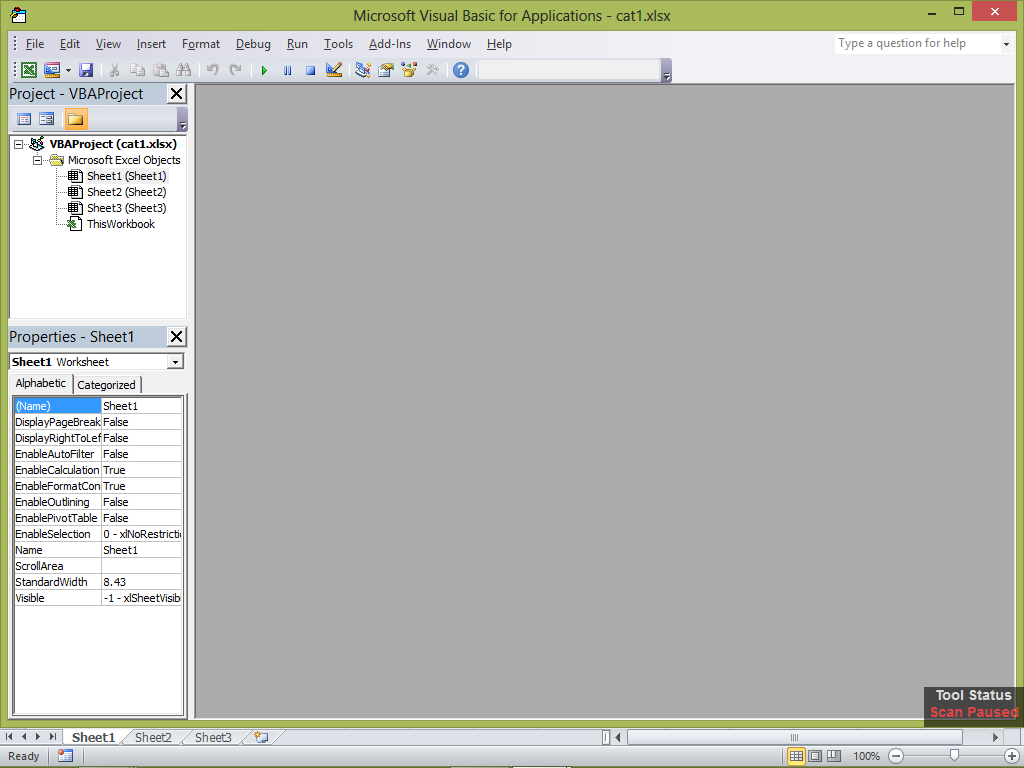Open the Insert UserForm dropdown arrow
Image resolution: width=1024 pixels, height=768 pixels.
pyautogui.click(x=68, y=70)
